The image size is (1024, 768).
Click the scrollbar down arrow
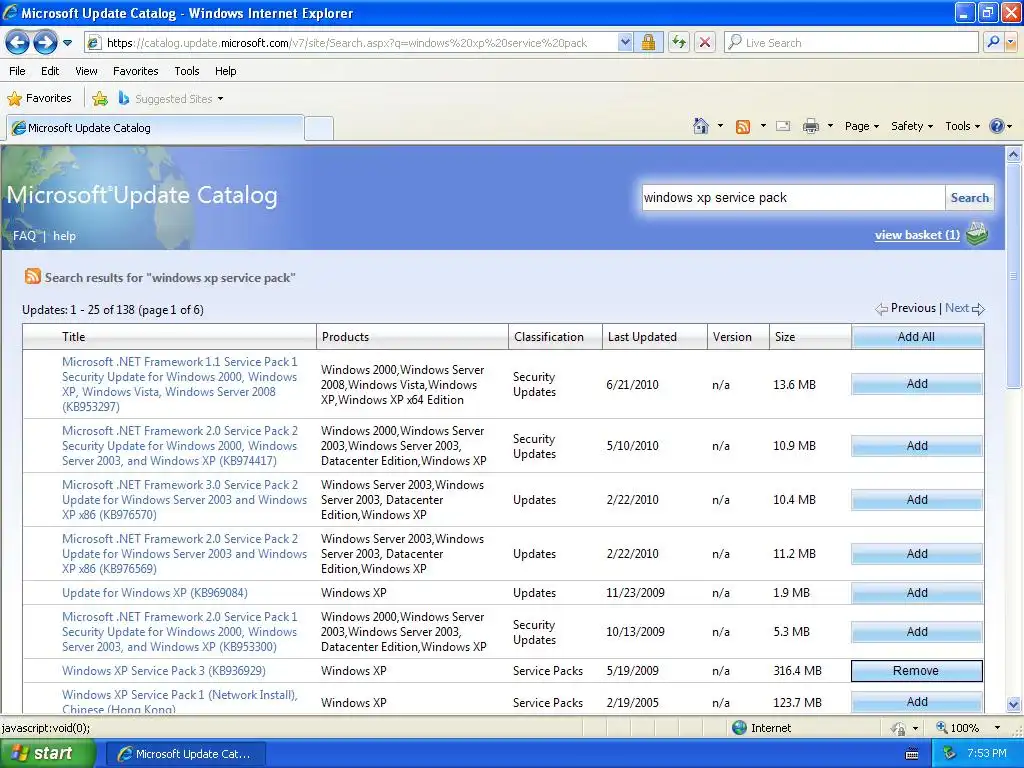coord(1014,704)
